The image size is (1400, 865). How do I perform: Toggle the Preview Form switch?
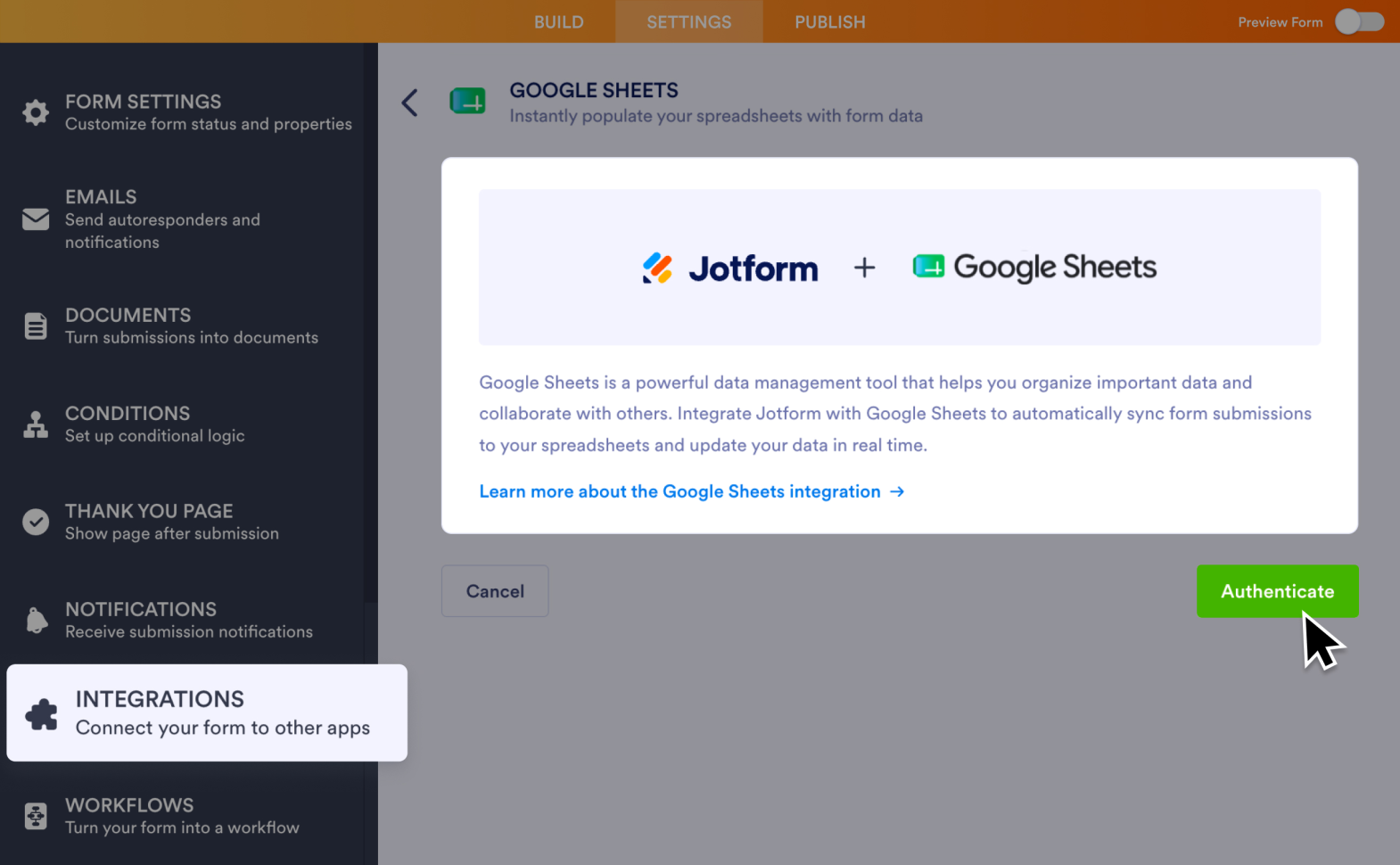[1360, 21]
